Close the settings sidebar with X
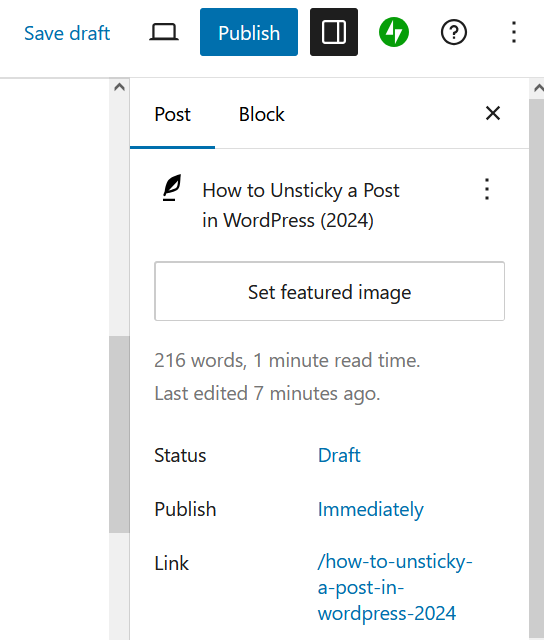This screenshot has height=640, width=544. coord(493,113)
